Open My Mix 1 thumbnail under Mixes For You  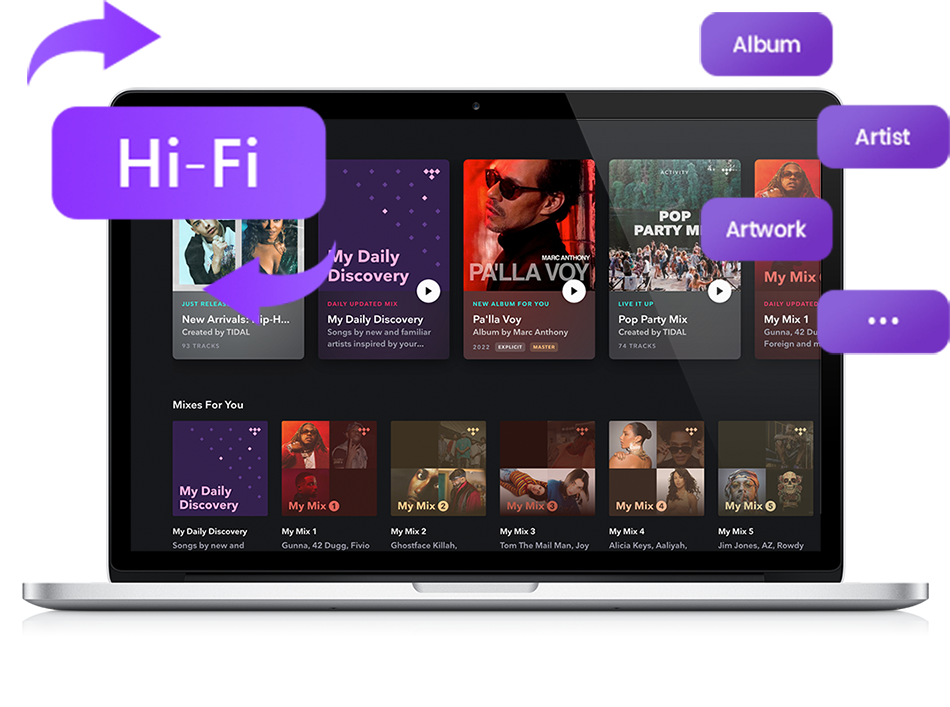(x=329, y=468)
